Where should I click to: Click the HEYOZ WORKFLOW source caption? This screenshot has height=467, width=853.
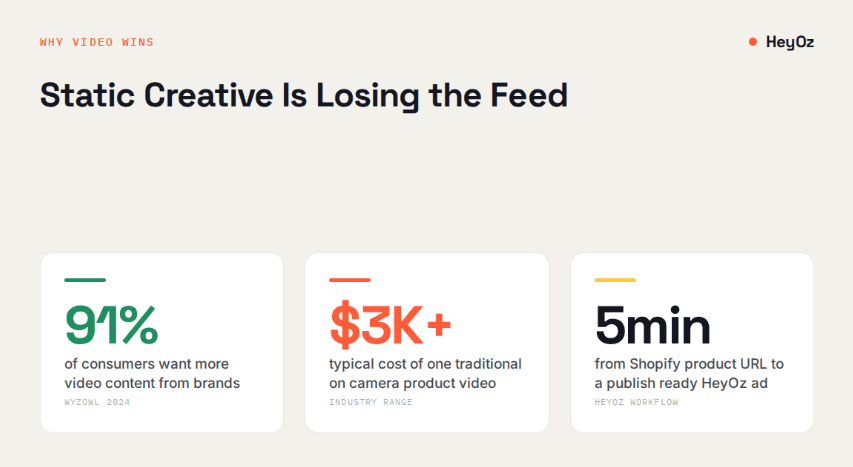click(636, 402)
